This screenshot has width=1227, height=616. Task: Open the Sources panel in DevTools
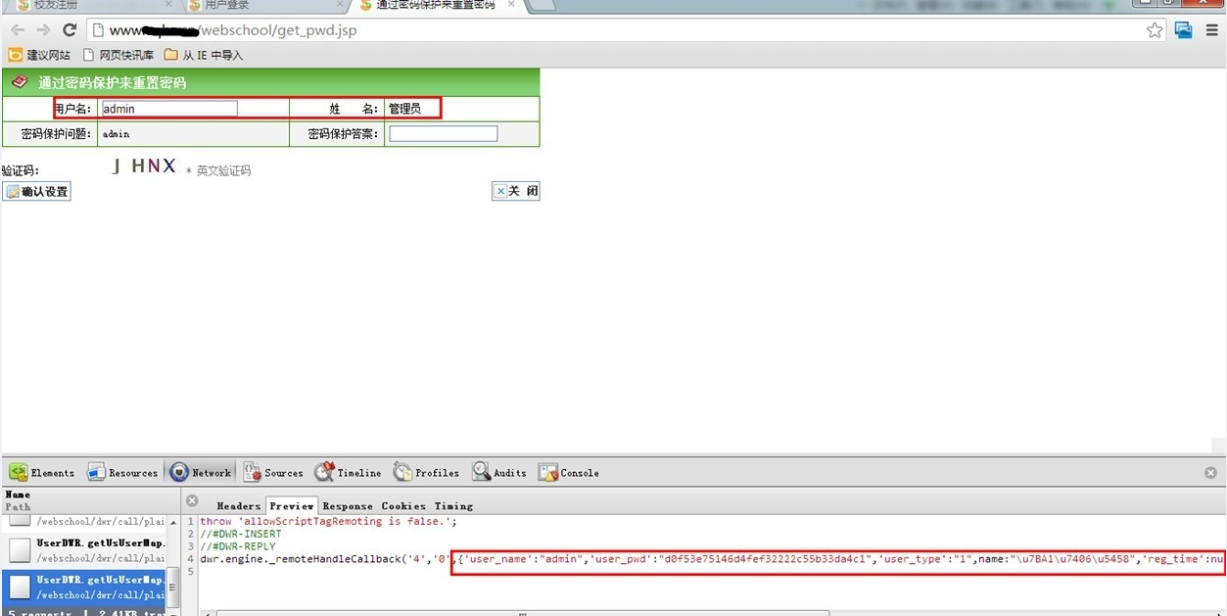(273, 472)
